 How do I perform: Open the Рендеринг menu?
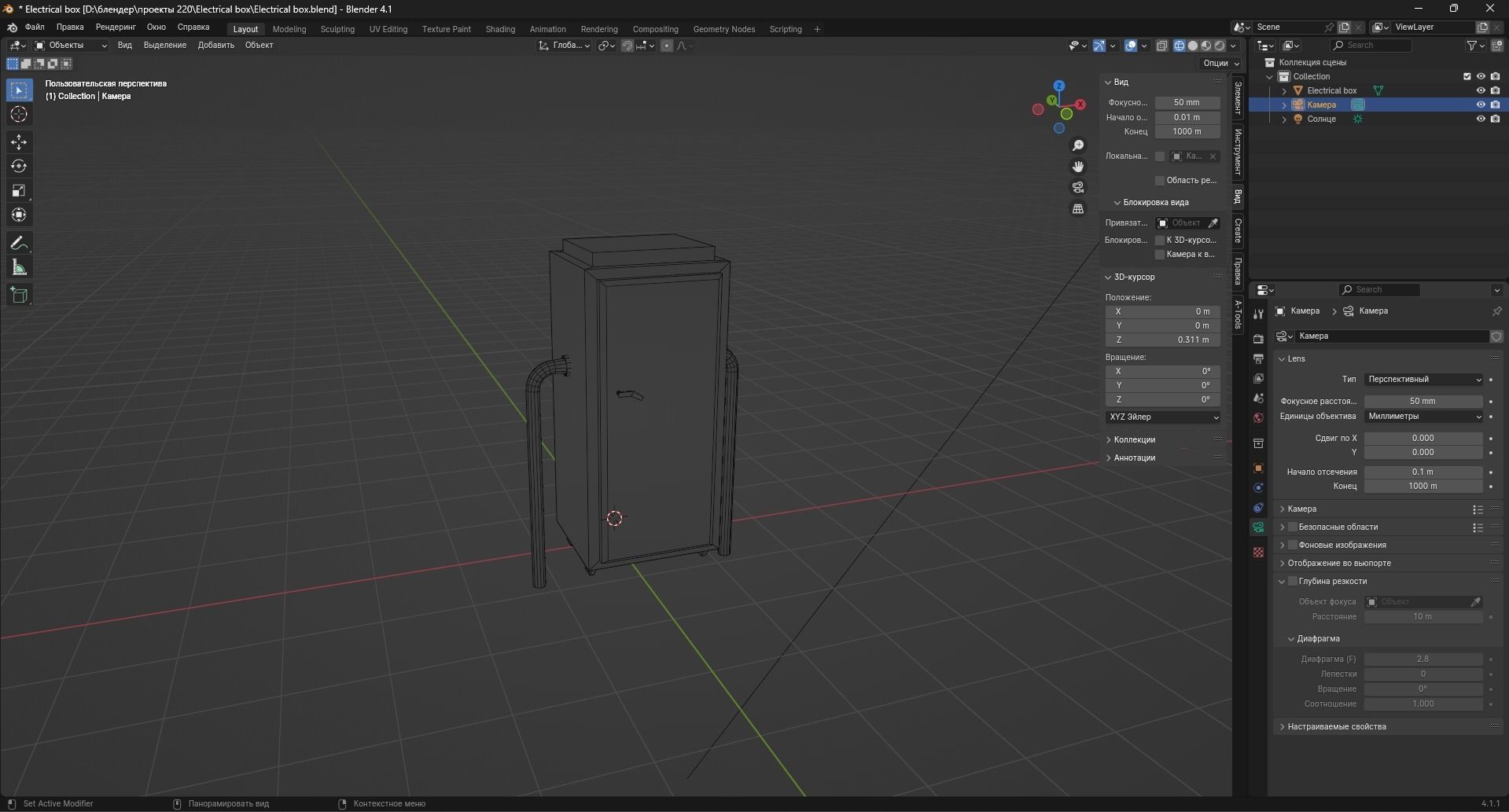pyautogui.click(x=116, y=28)
